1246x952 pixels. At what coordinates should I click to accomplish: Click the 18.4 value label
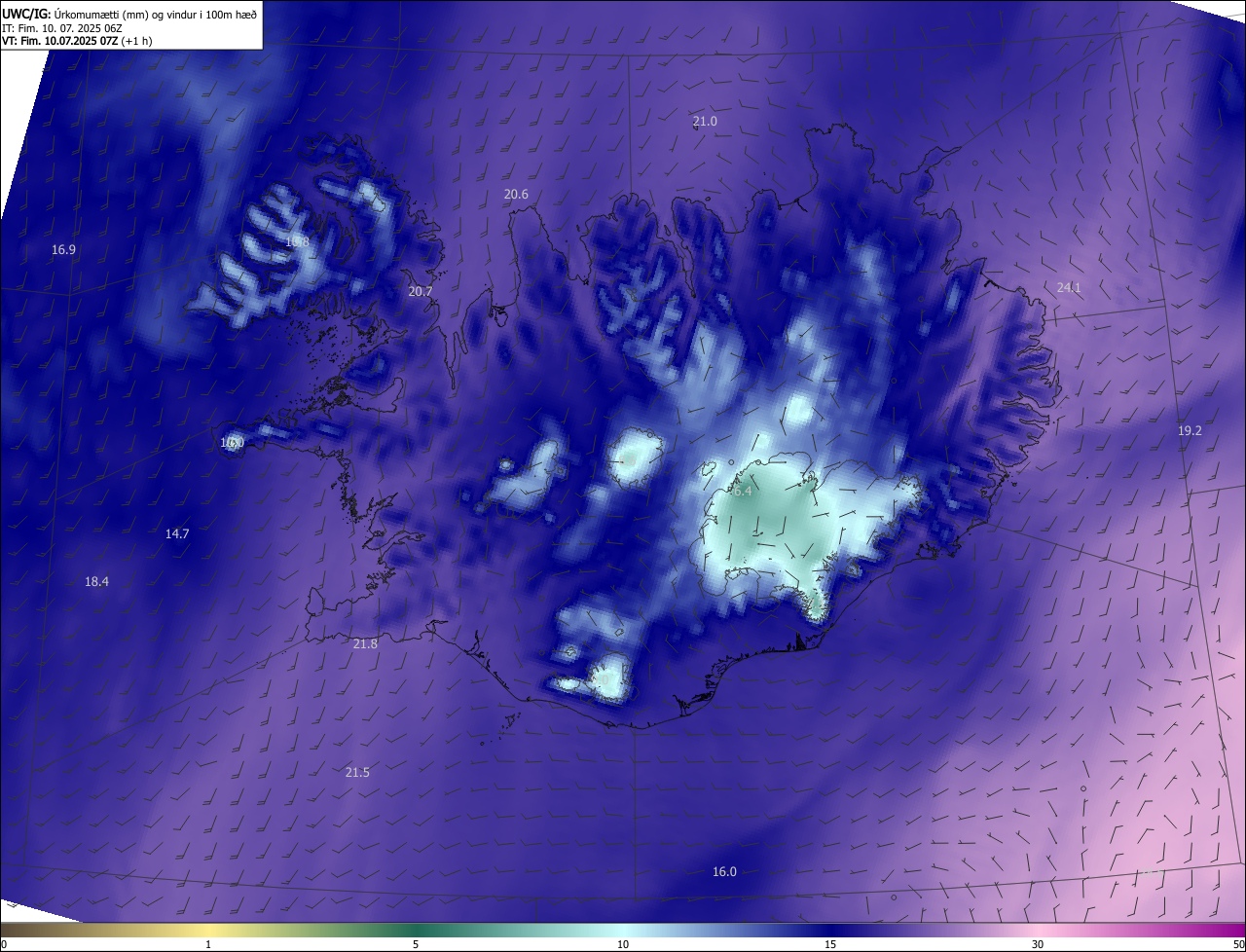[96, 581]
